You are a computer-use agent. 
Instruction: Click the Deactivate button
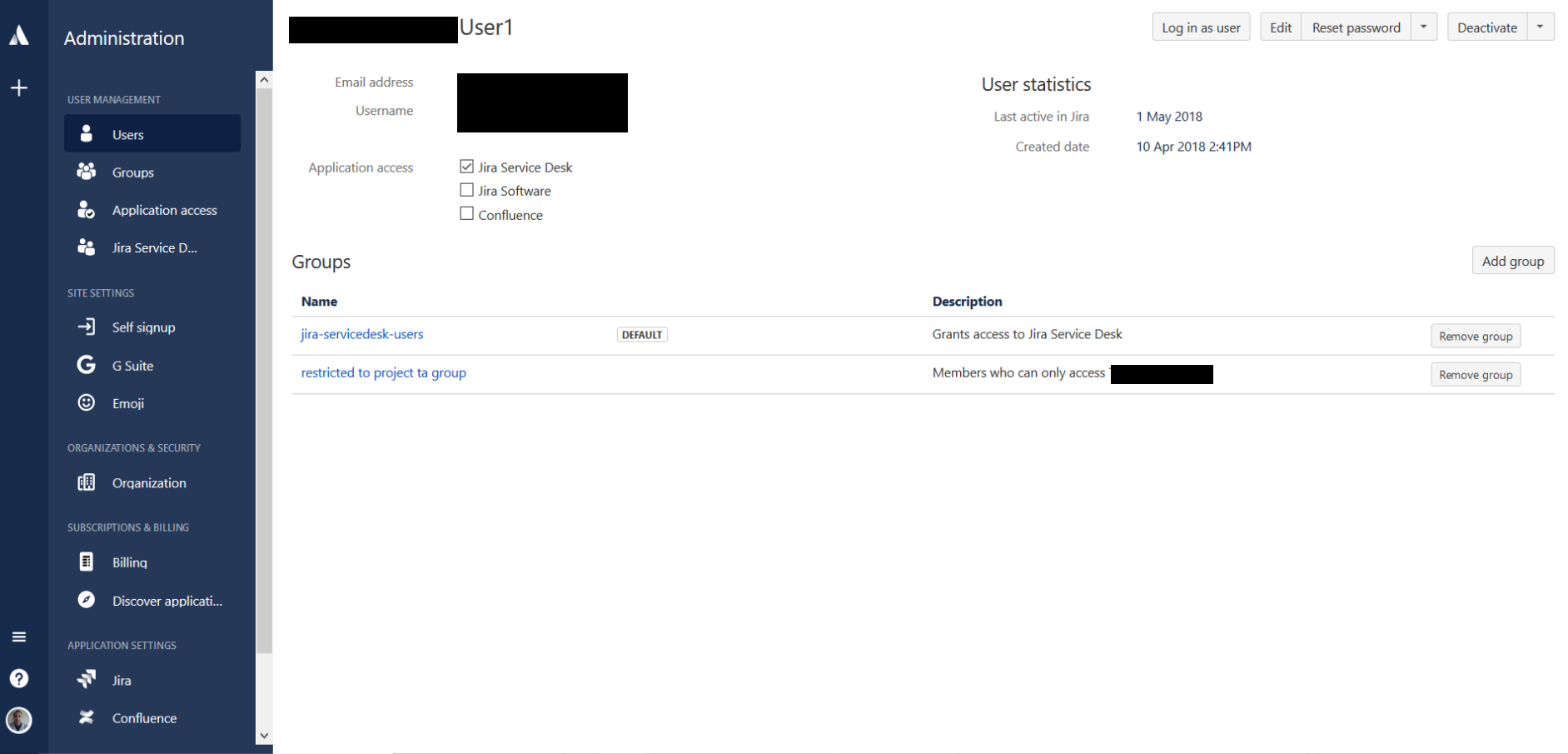tap(1487, 27)
